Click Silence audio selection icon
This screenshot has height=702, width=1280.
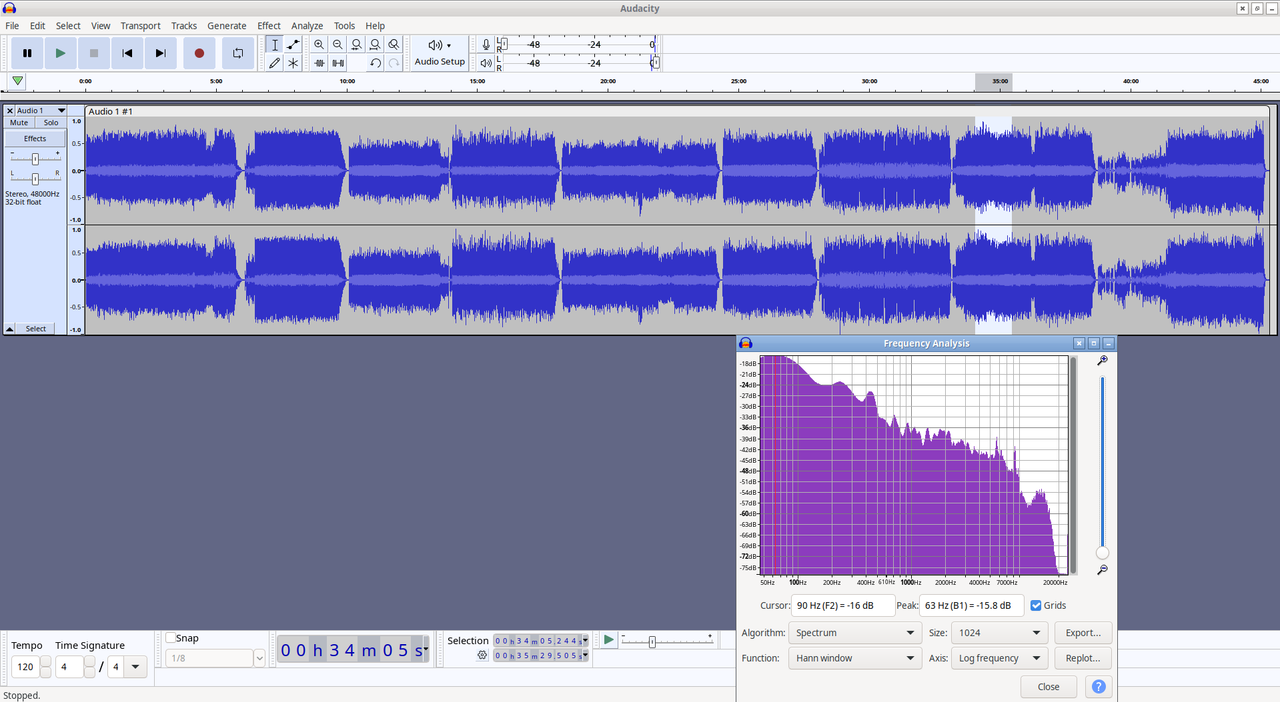click(x=338, y=63)
